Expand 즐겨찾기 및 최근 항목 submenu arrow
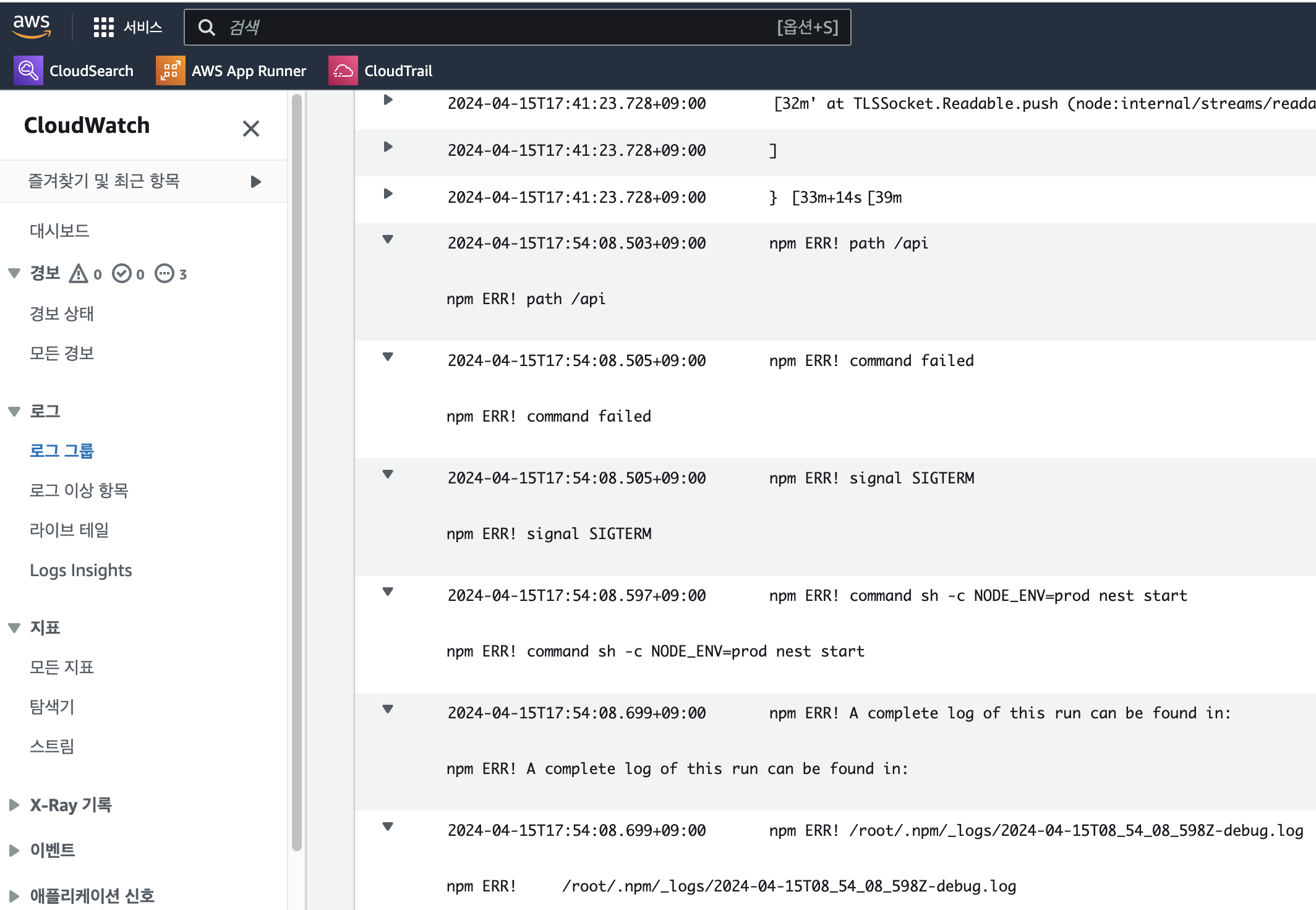 (255, 181)
